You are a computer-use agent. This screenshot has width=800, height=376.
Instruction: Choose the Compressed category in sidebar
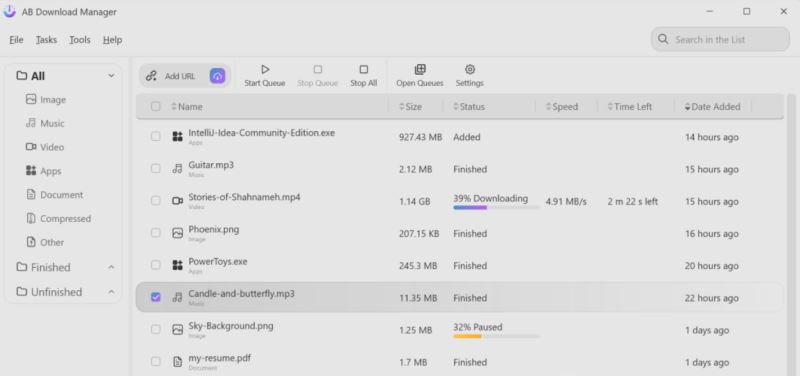pos(59,218)
